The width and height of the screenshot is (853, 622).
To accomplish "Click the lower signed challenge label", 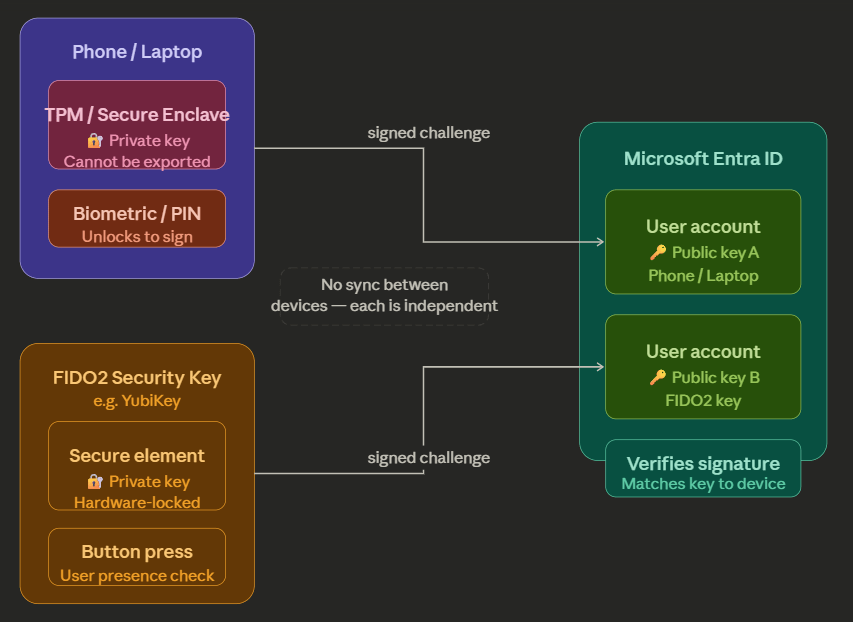I will [428, 458].
